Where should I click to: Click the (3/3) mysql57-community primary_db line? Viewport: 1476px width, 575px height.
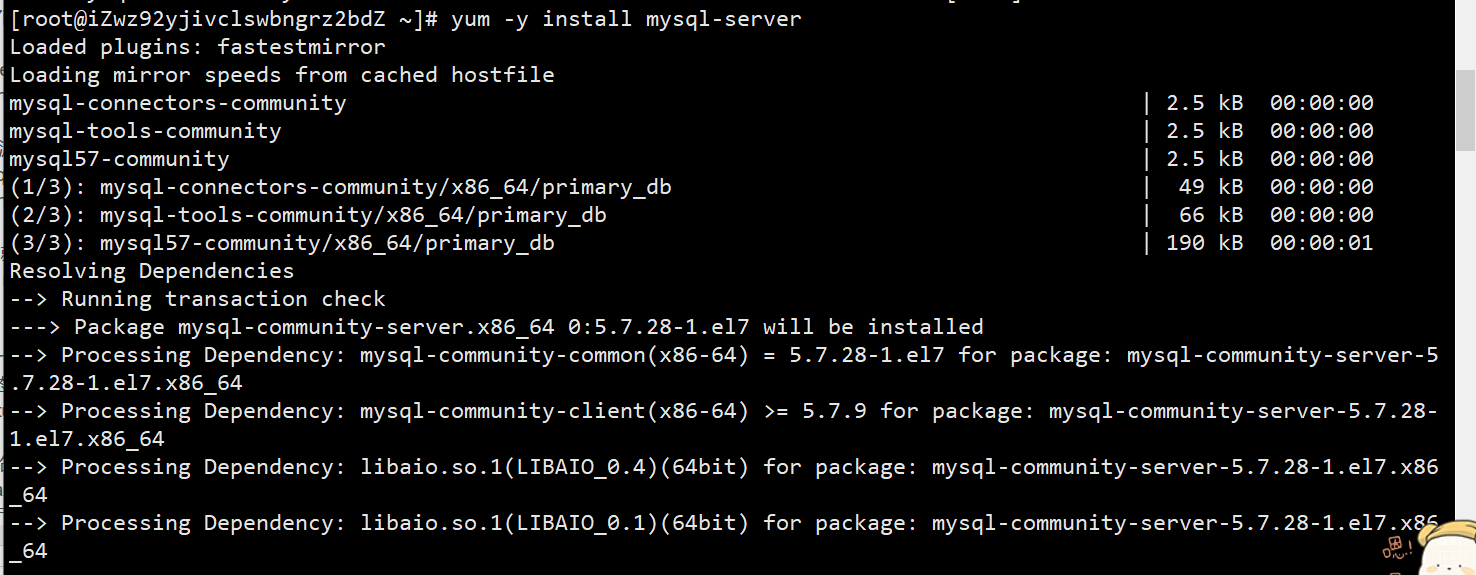pos(282,243)
